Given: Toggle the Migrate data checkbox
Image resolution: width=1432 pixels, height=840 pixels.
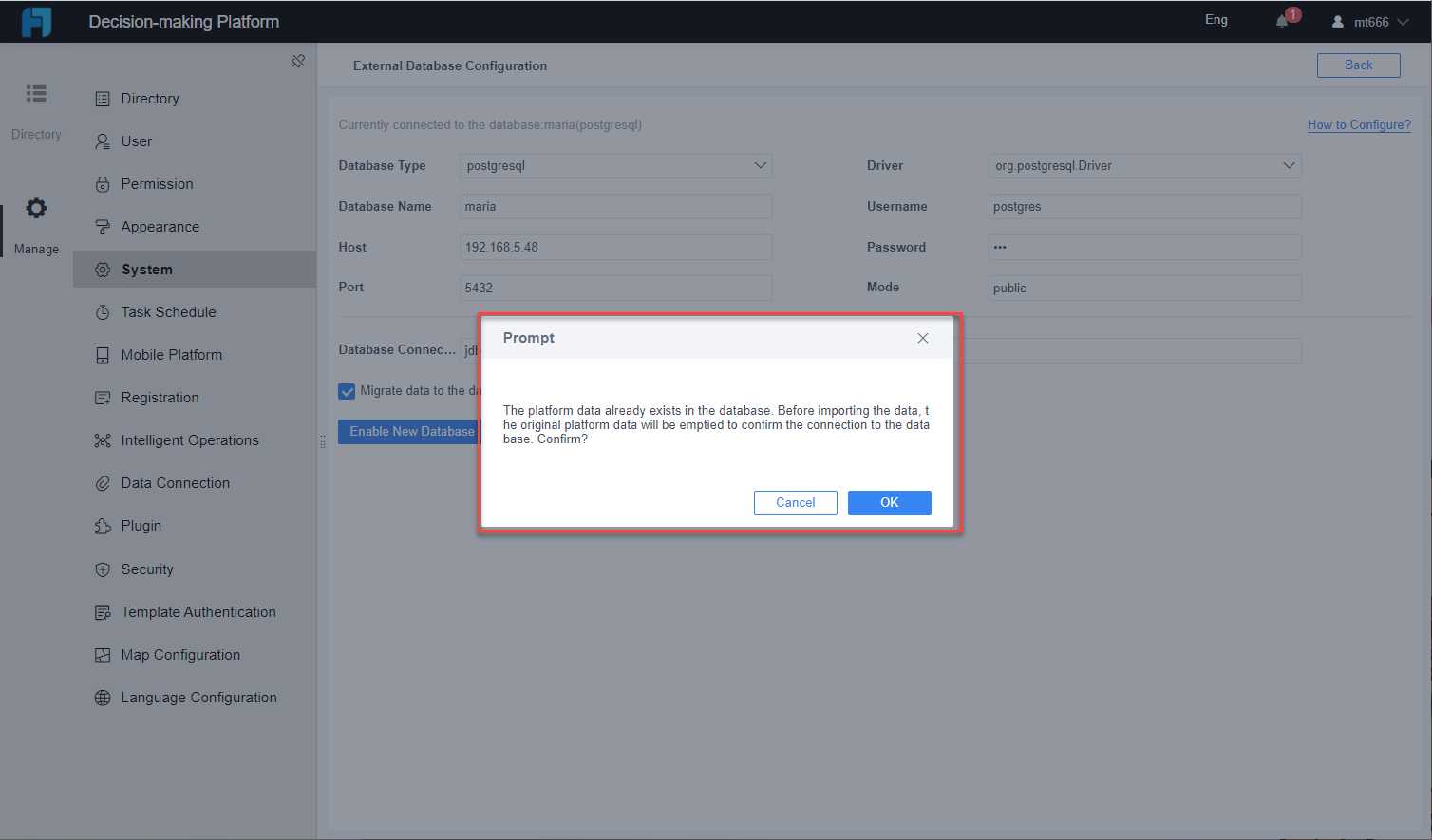Looking at the screenshot, I should coord(347,391).
